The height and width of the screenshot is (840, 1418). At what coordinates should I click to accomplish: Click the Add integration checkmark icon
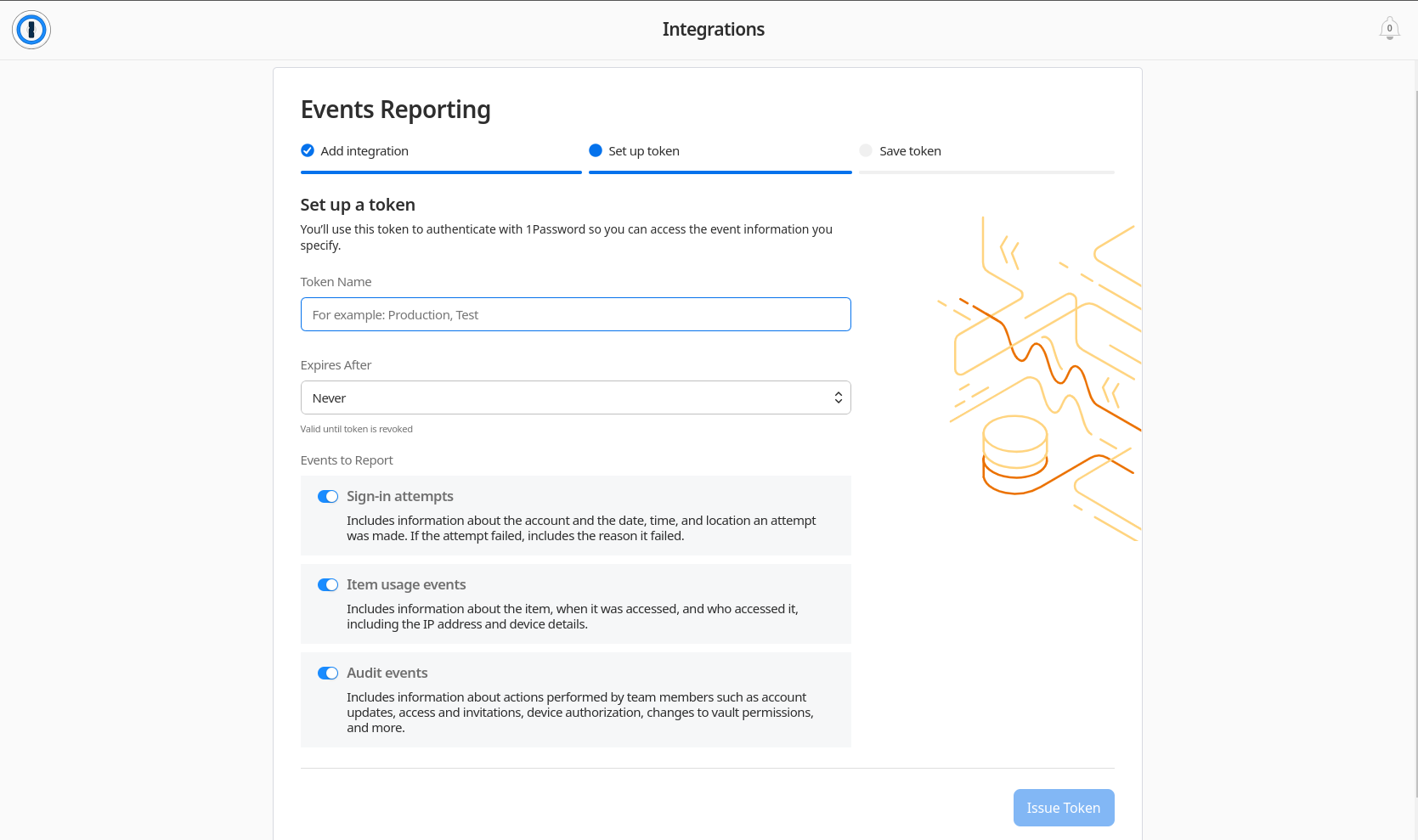click(x=308, y=150)
